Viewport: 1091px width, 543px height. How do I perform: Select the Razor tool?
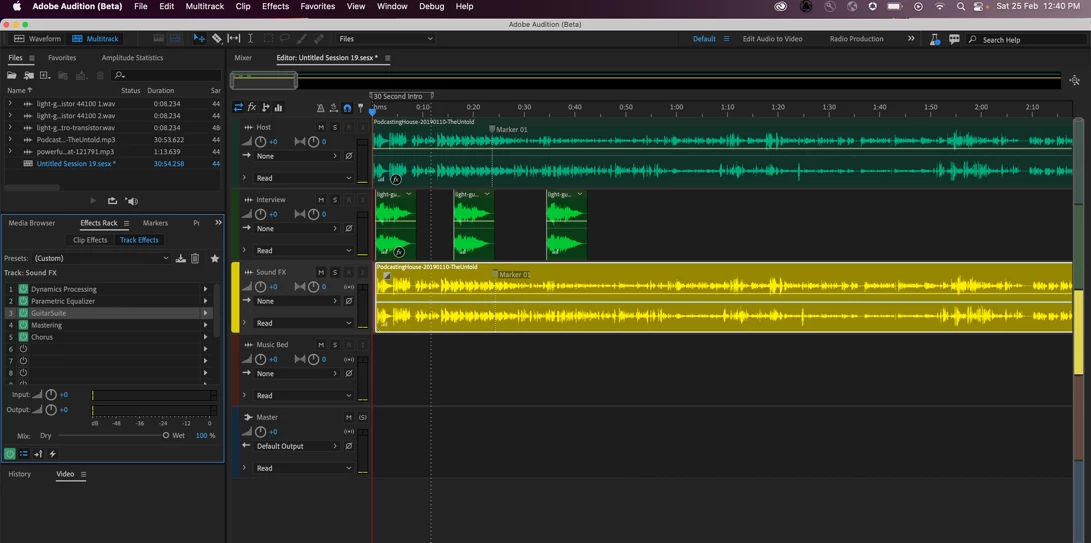[x=217, y=38]
